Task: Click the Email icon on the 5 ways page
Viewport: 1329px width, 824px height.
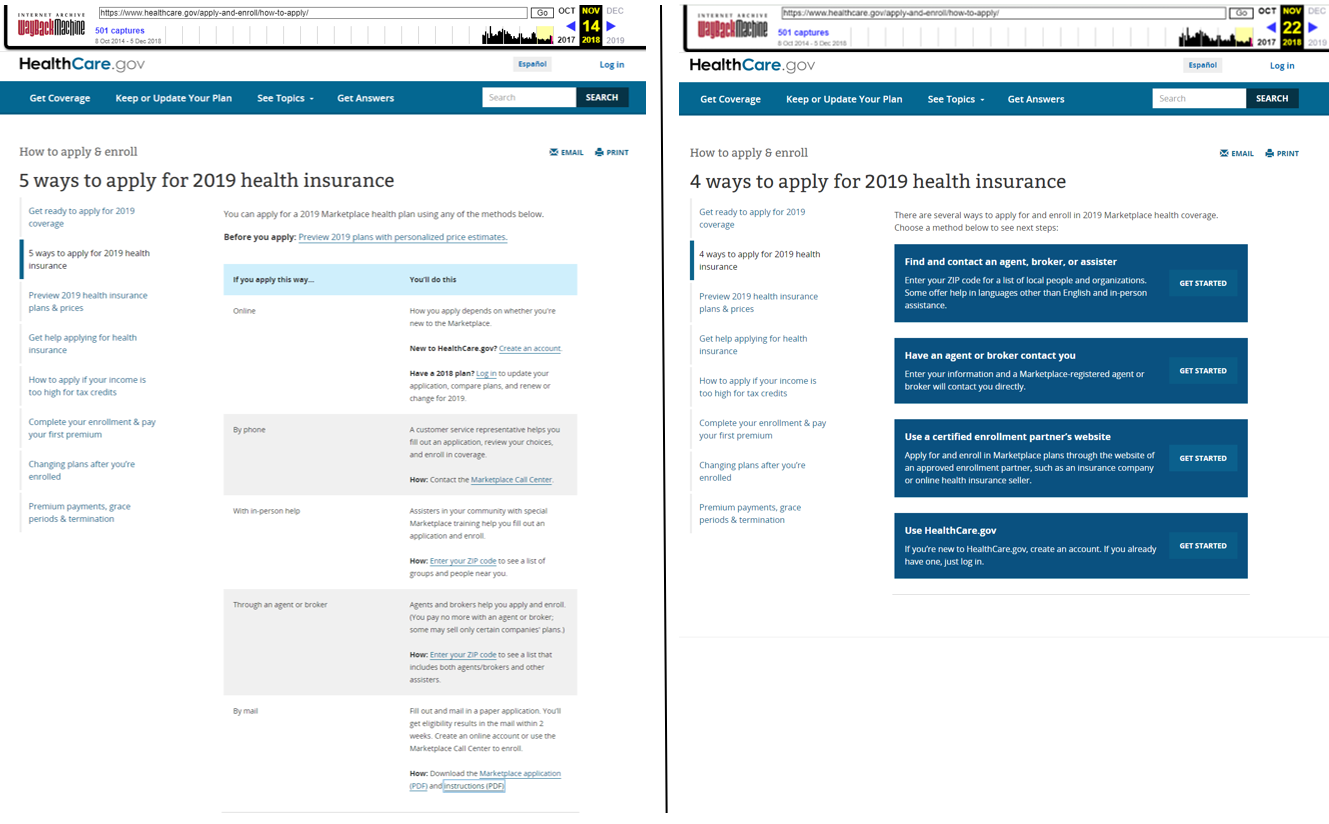Action: pyautogui.click(x=554, y=153)
